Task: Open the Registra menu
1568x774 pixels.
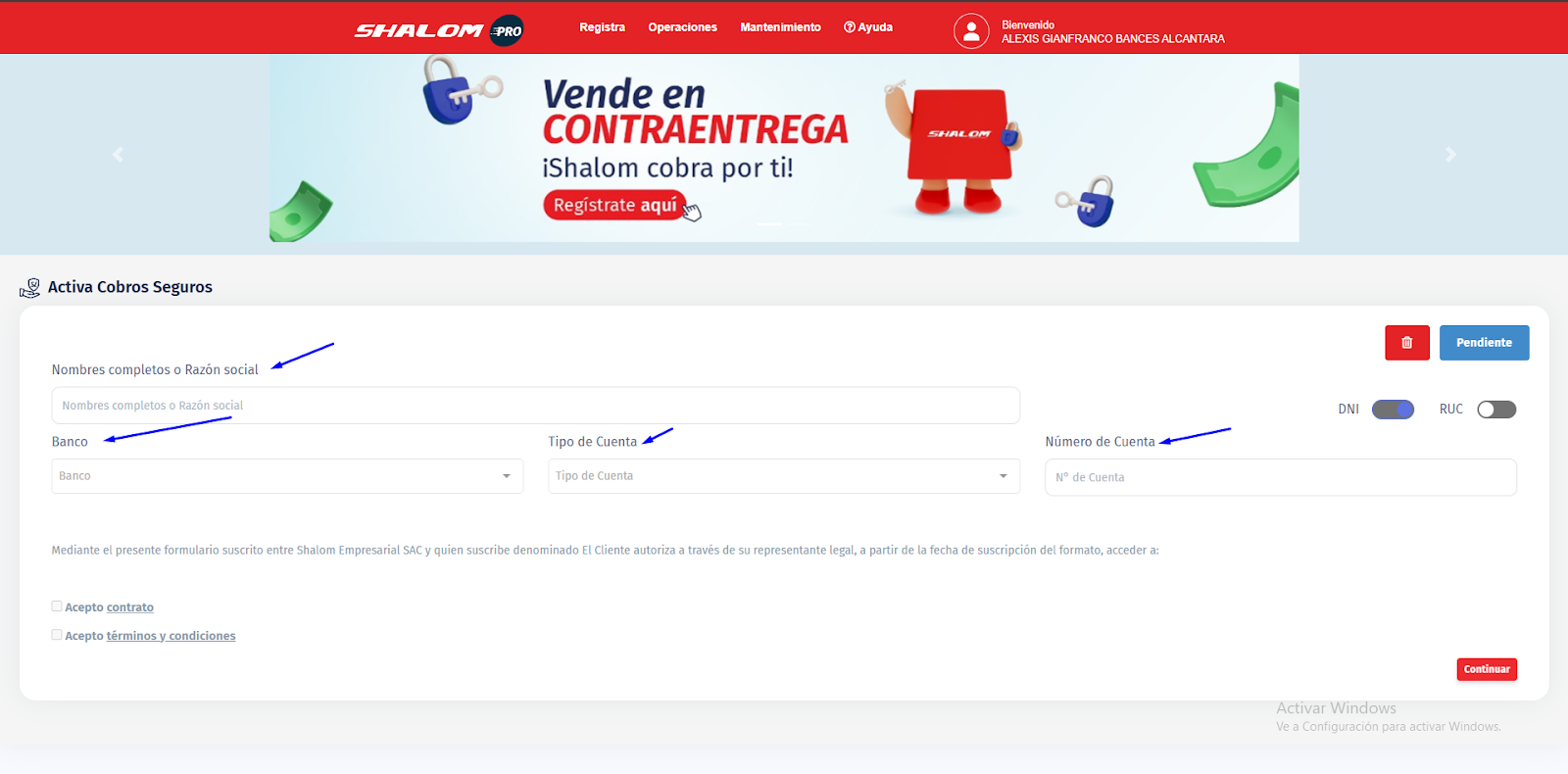Action: click(602, 27)
